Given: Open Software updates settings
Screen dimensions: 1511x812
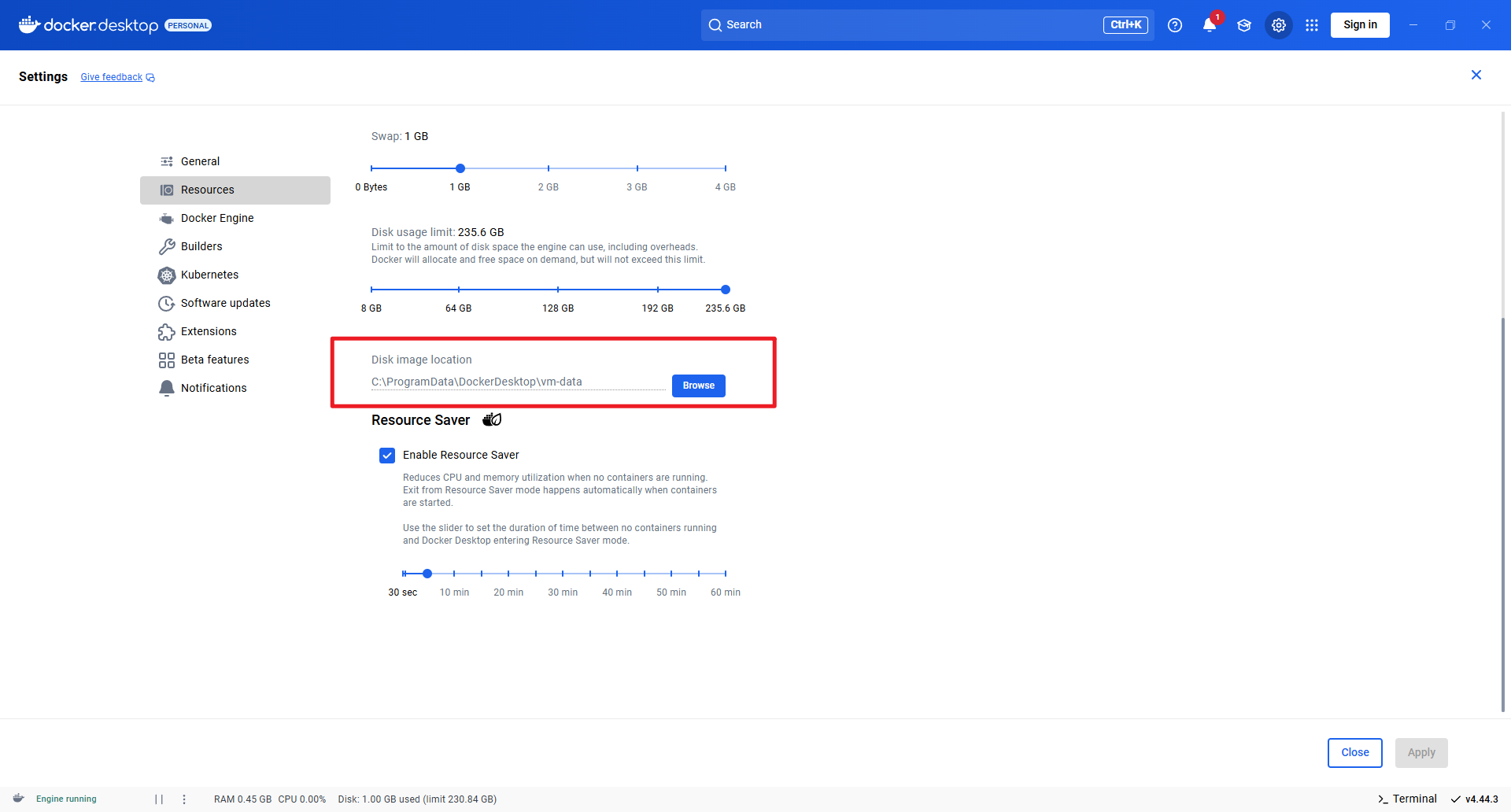Looking at the screenshot, I should (235, 303).
